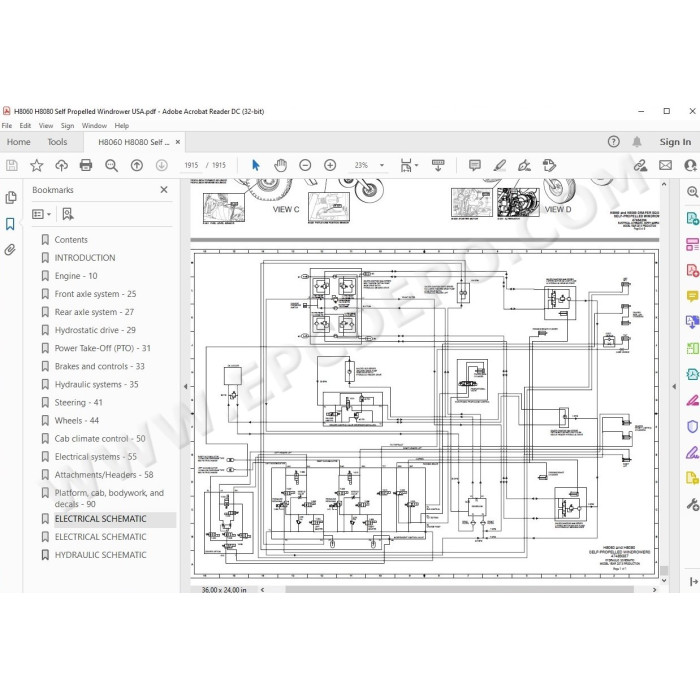Open notifications bell
700x700 pixels.
click(637, 142)
